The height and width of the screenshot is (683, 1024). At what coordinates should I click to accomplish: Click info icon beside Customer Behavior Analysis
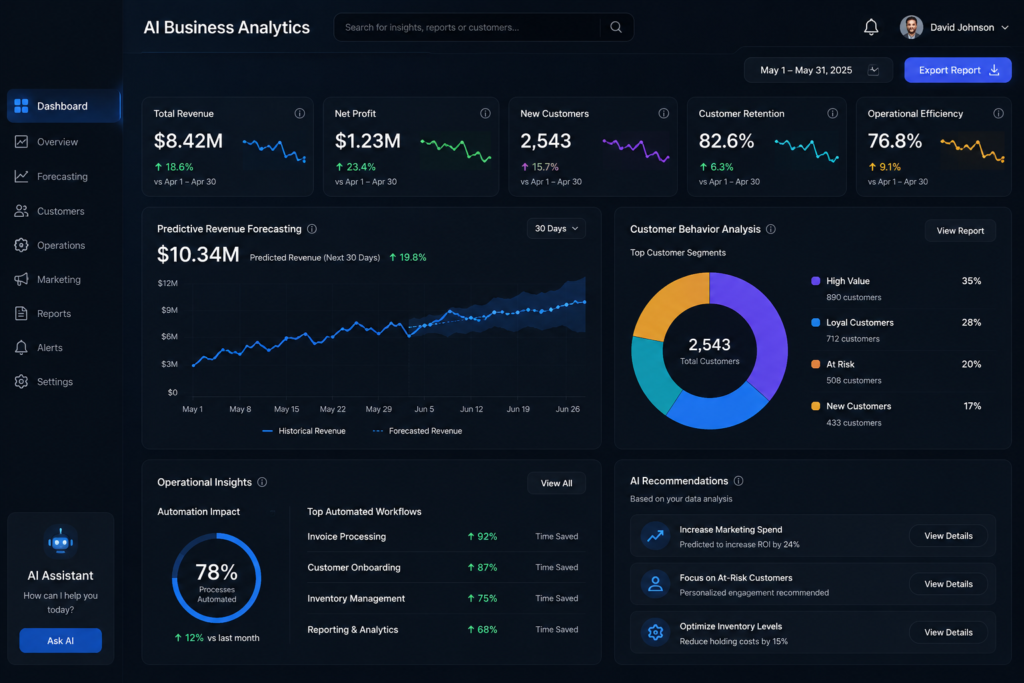(x=771, y=229)
